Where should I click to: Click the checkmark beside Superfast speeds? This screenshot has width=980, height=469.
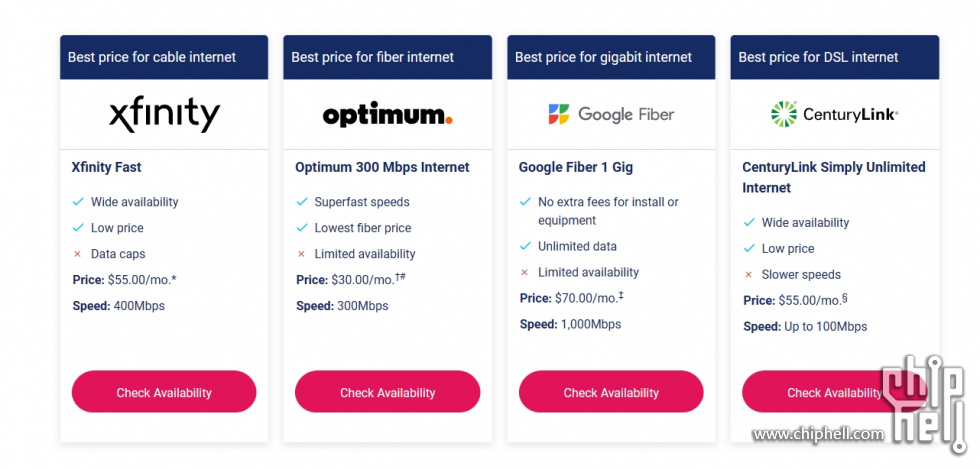[x=302, y=202]
